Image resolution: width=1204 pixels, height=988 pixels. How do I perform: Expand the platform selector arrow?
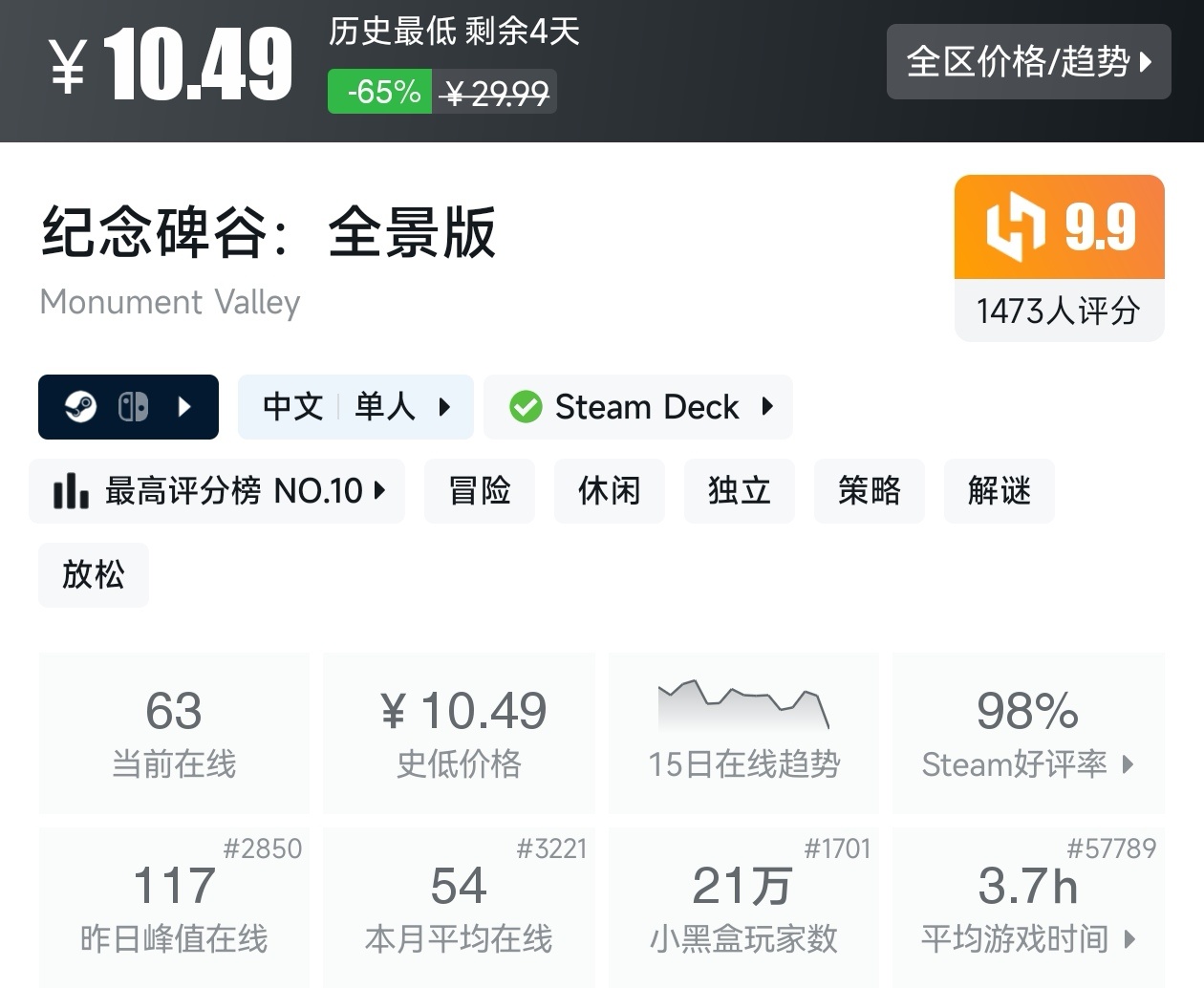185,407
